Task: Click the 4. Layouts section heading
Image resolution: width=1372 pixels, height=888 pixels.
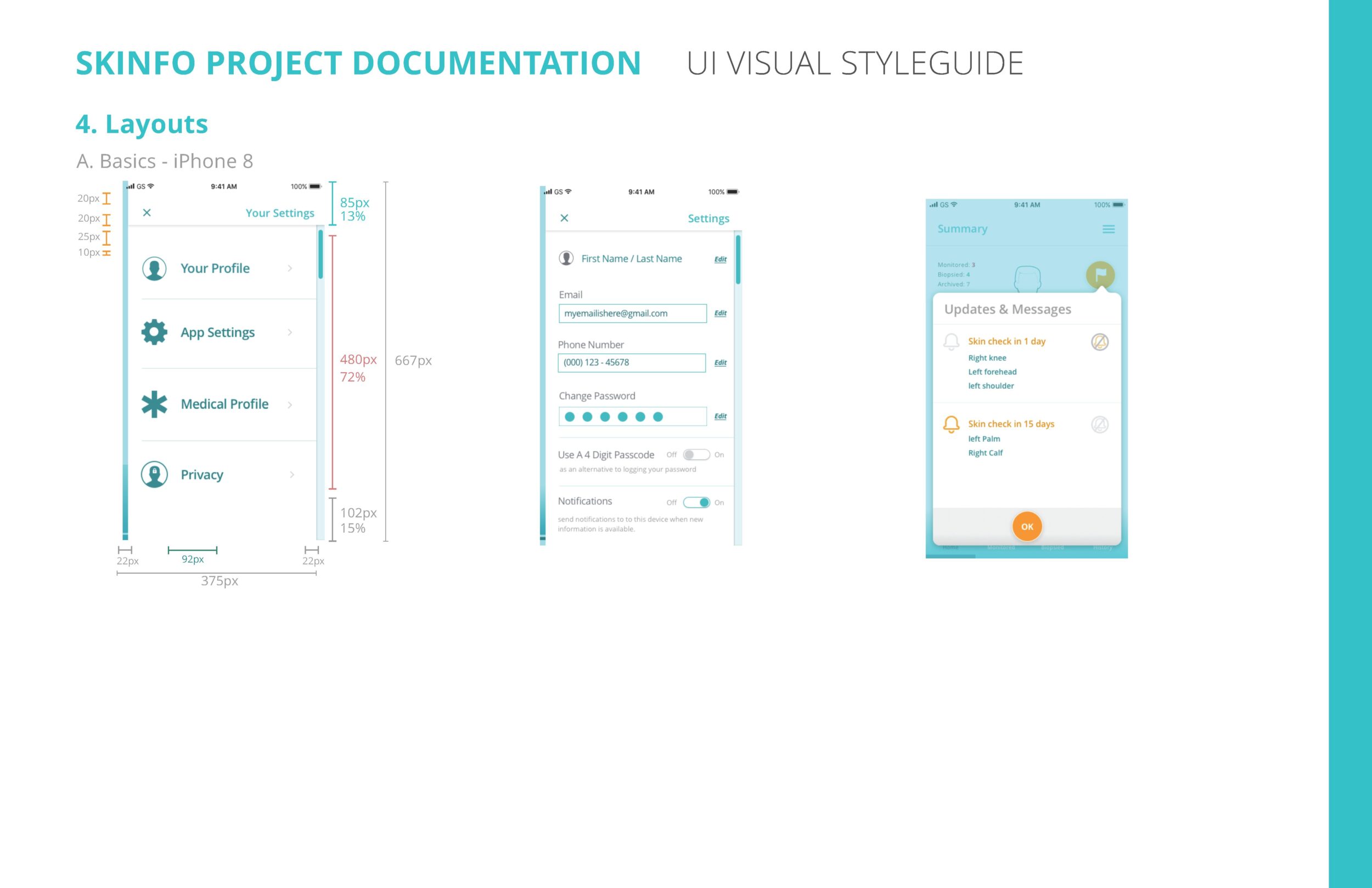Action: point(142,124)
